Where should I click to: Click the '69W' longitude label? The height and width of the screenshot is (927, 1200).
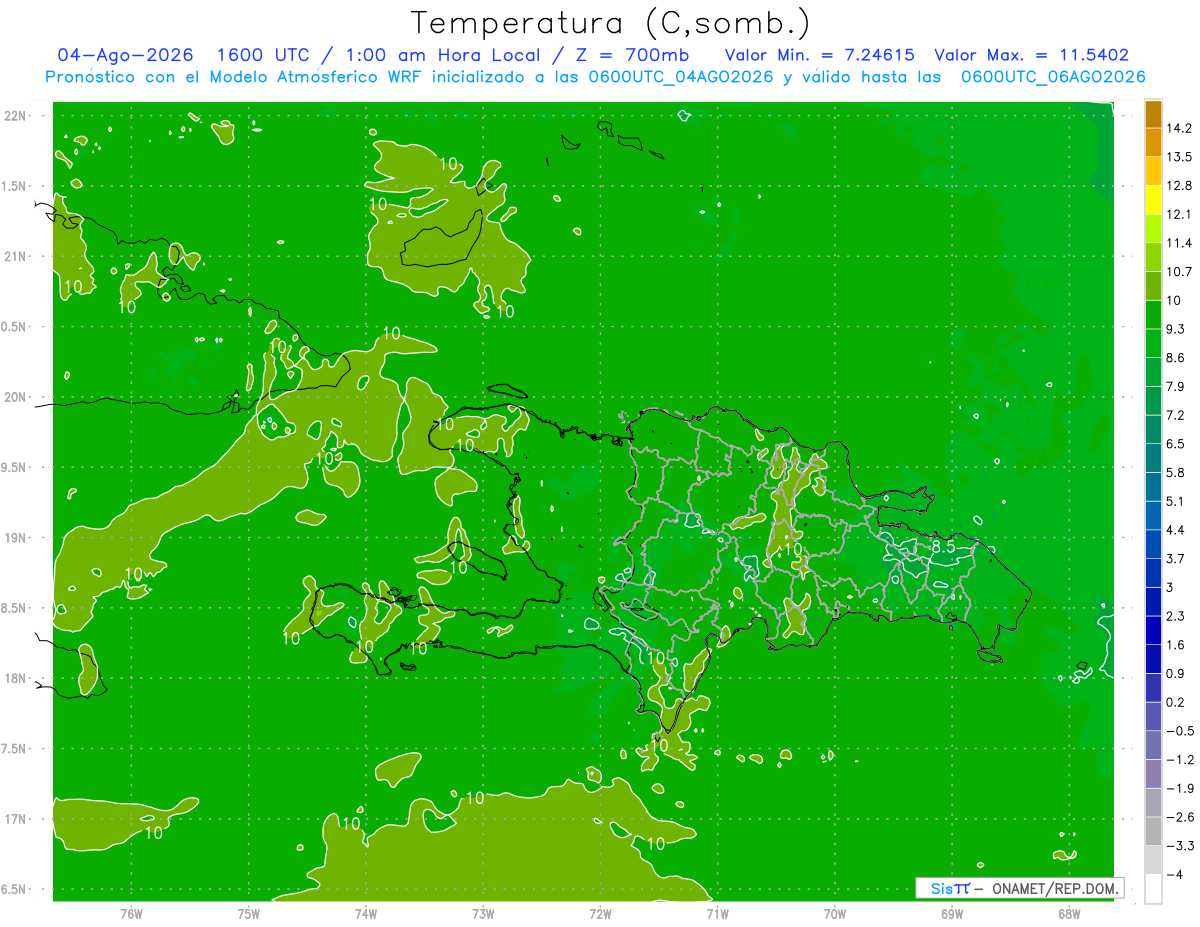(x=952, y=914)
